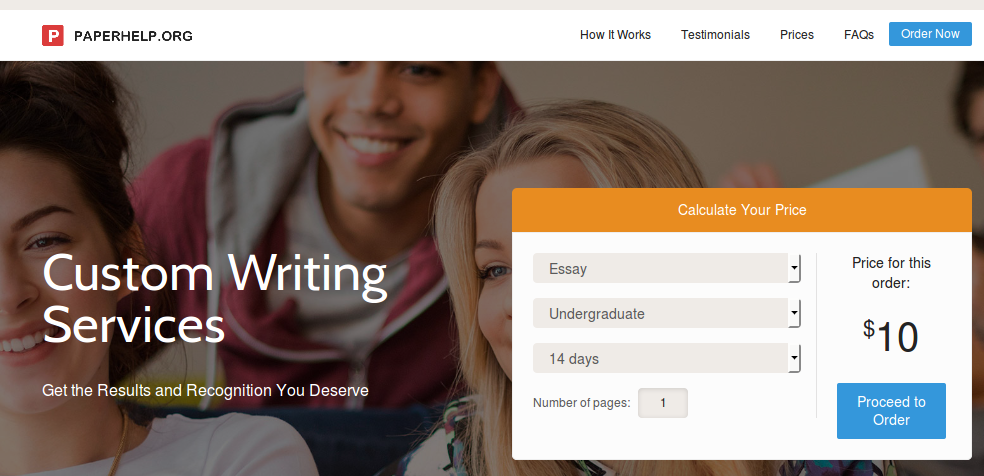Screen dimensions: 984x476
Task: Click the arrow beside 14 days selector
Action: coord(794,358)
